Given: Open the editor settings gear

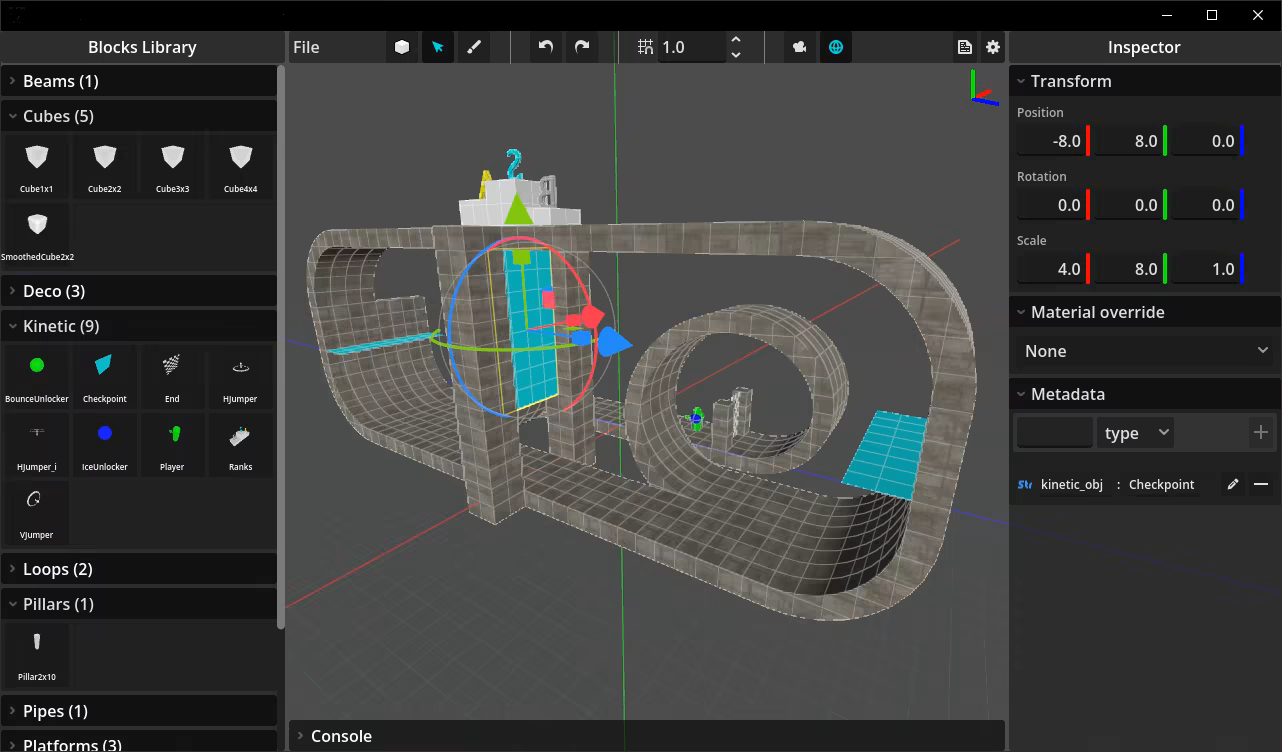Looking at the screenshot, I should (x=992, y=47).
